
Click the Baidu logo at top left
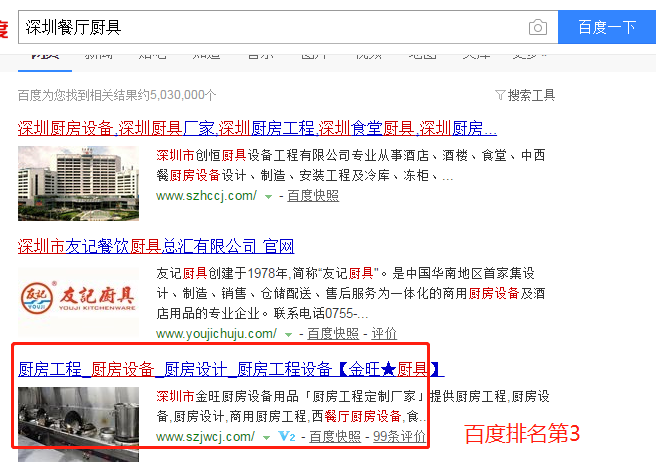pyautogui.click(x=4, y=27)
